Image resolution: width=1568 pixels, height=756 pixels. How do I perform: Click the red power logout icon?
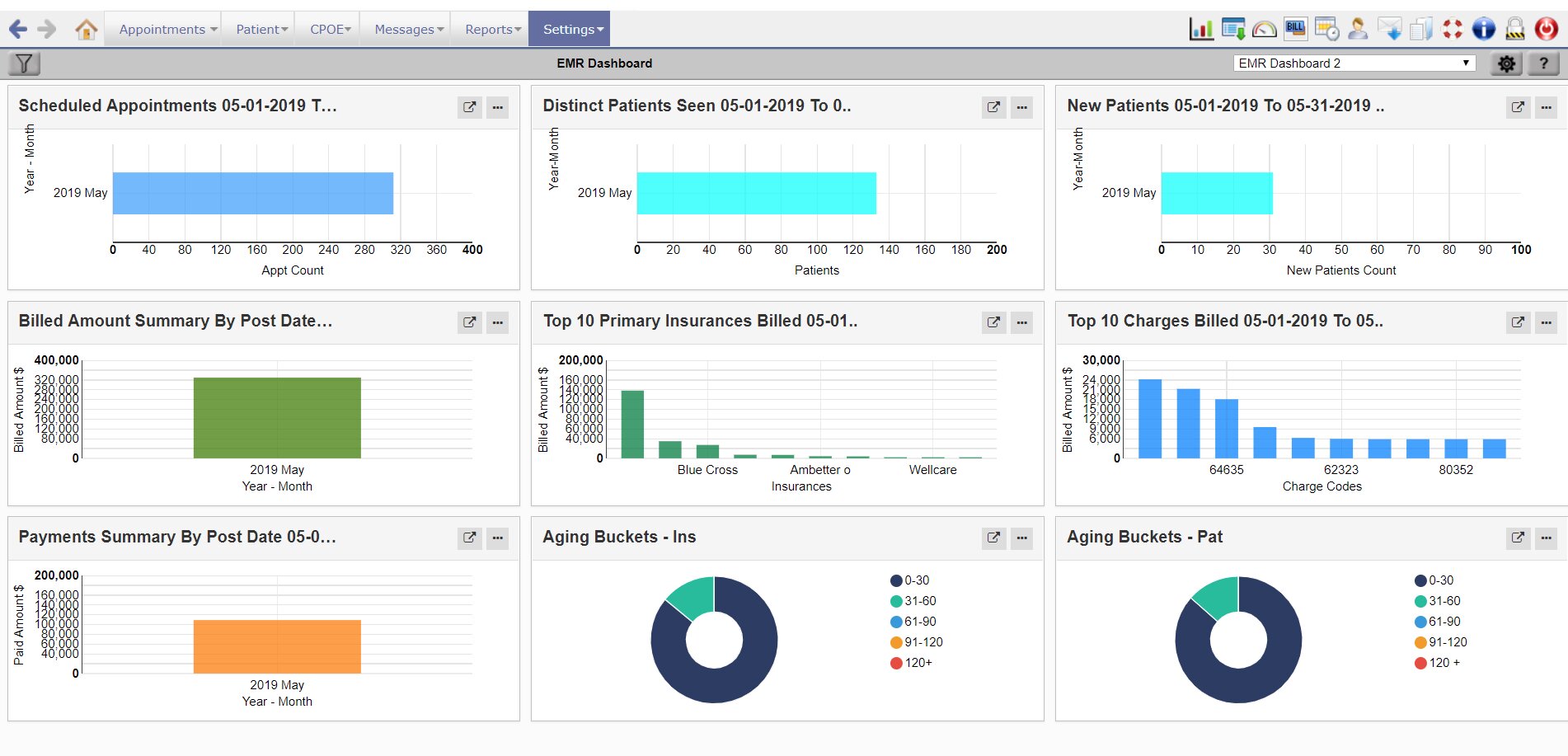(1546, 30)
